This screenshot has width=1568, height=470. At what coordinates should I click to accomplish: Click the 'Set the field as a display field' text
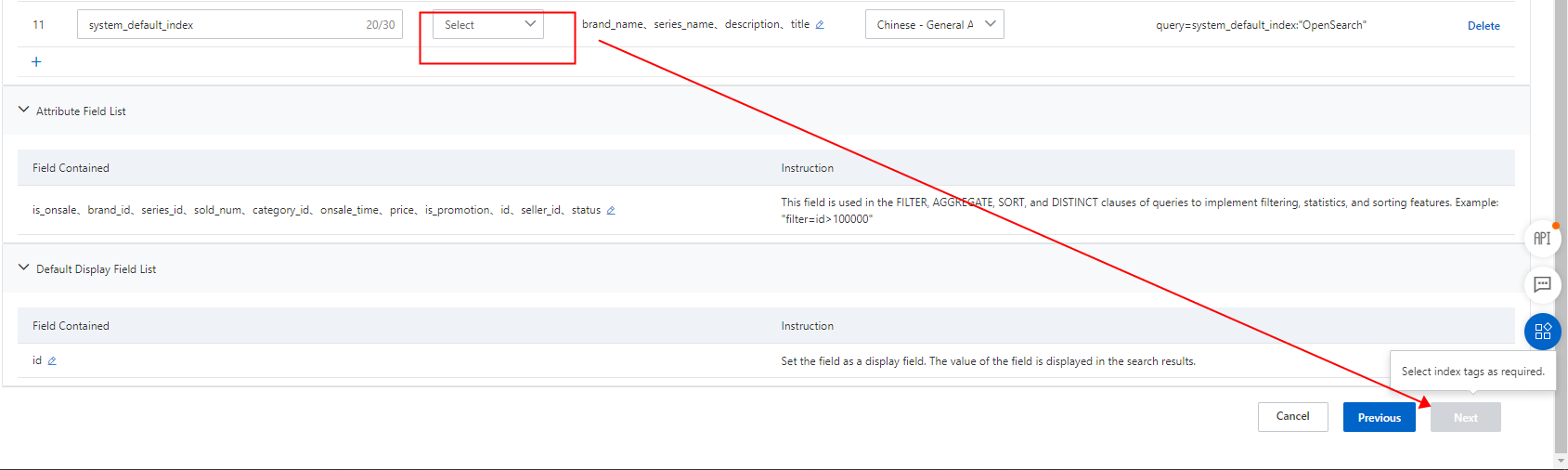point(988,361)
